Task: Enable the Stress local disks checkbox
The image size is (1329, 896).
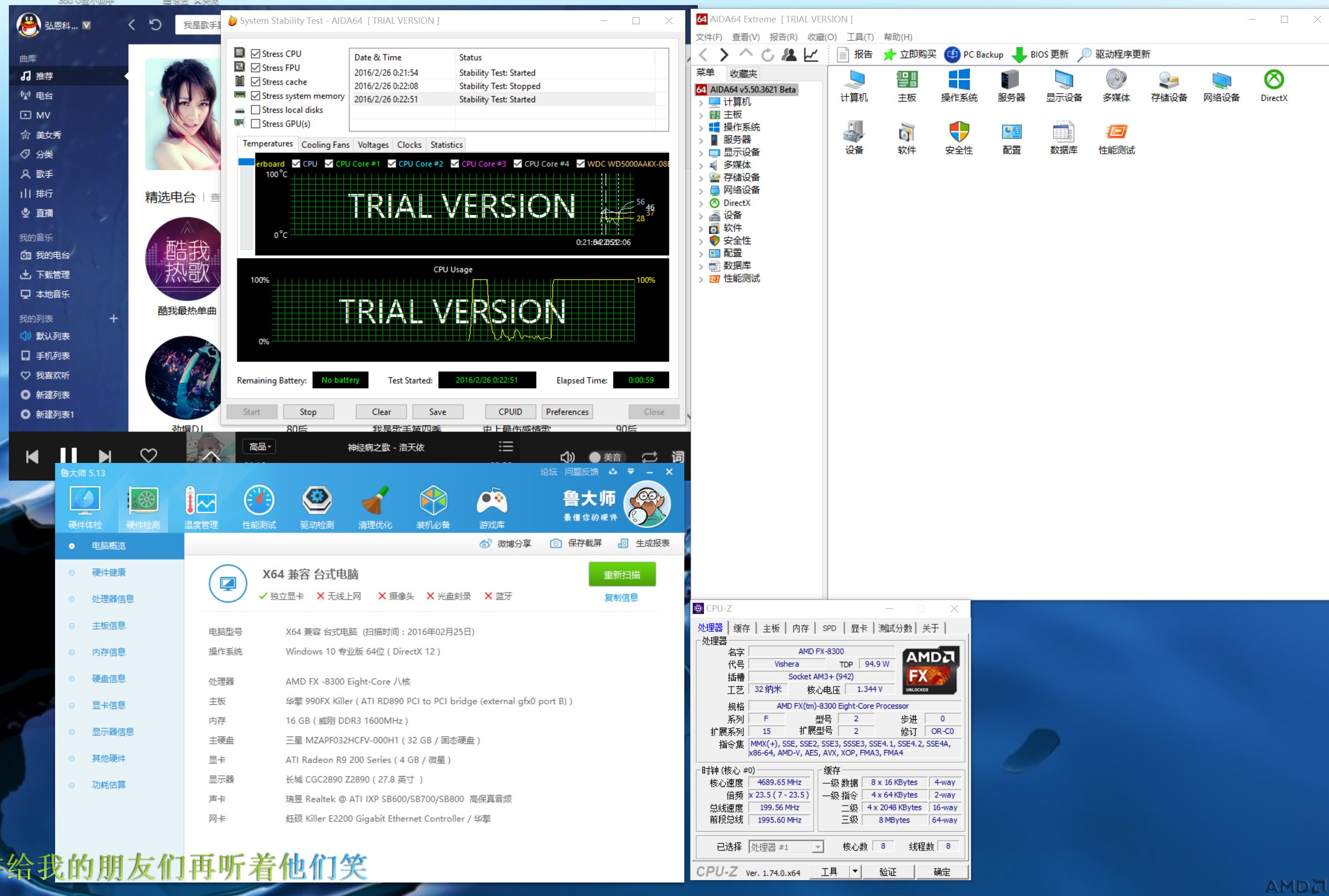Action: pos(255,110)
